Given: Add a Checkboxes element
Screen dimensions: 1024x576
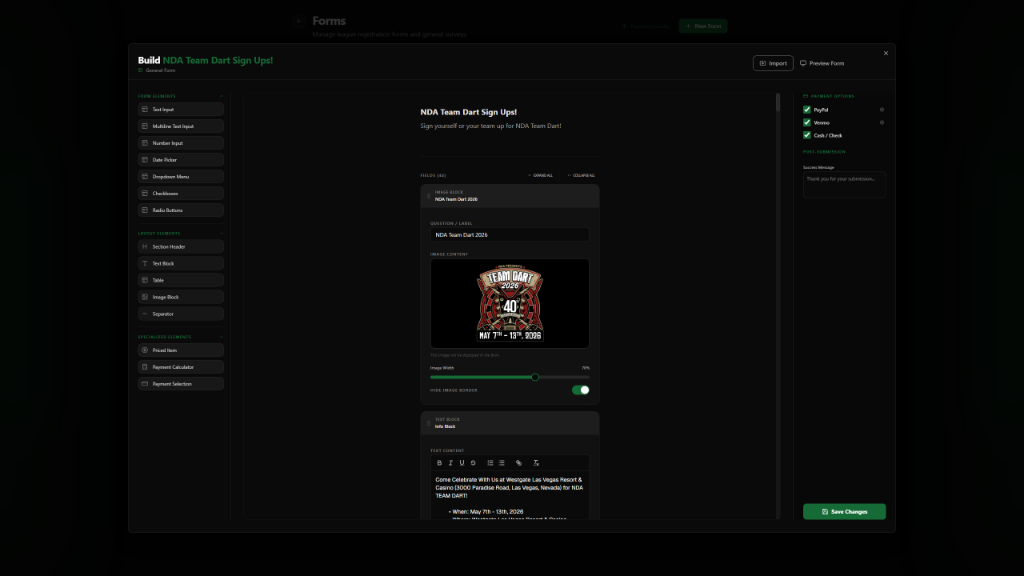Looking at the screenshot, I should coord(180,193).
